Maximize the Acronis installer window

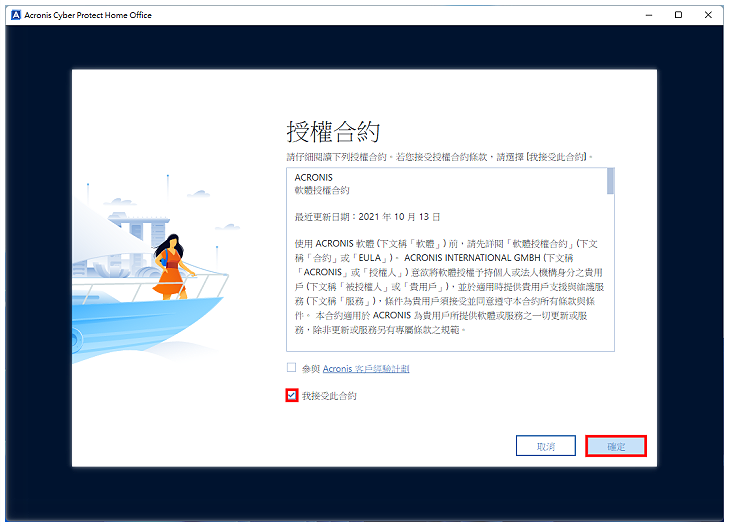(x=678, y=15)
